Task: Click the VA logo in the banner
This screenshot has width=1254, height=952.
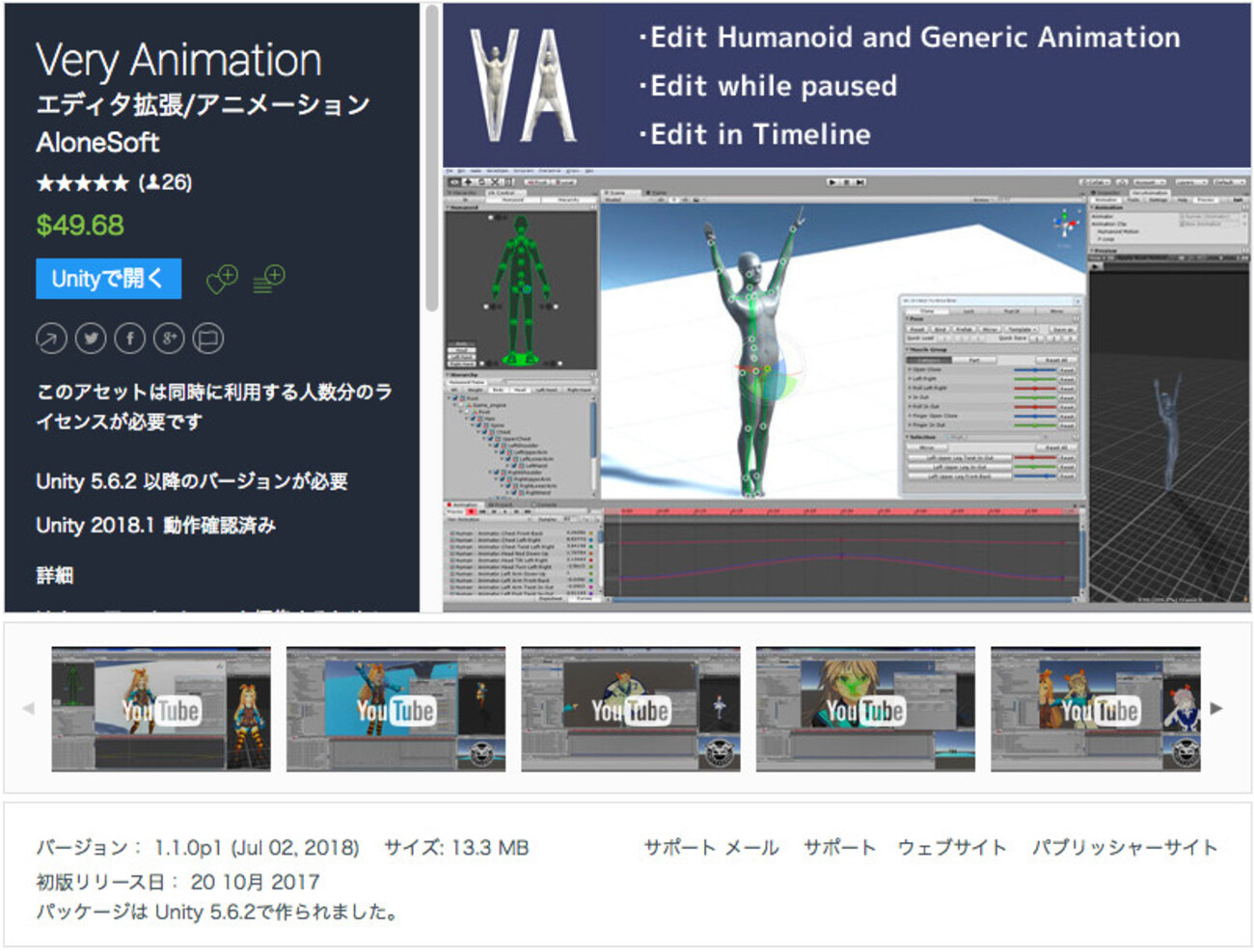Action: point(523,86)
